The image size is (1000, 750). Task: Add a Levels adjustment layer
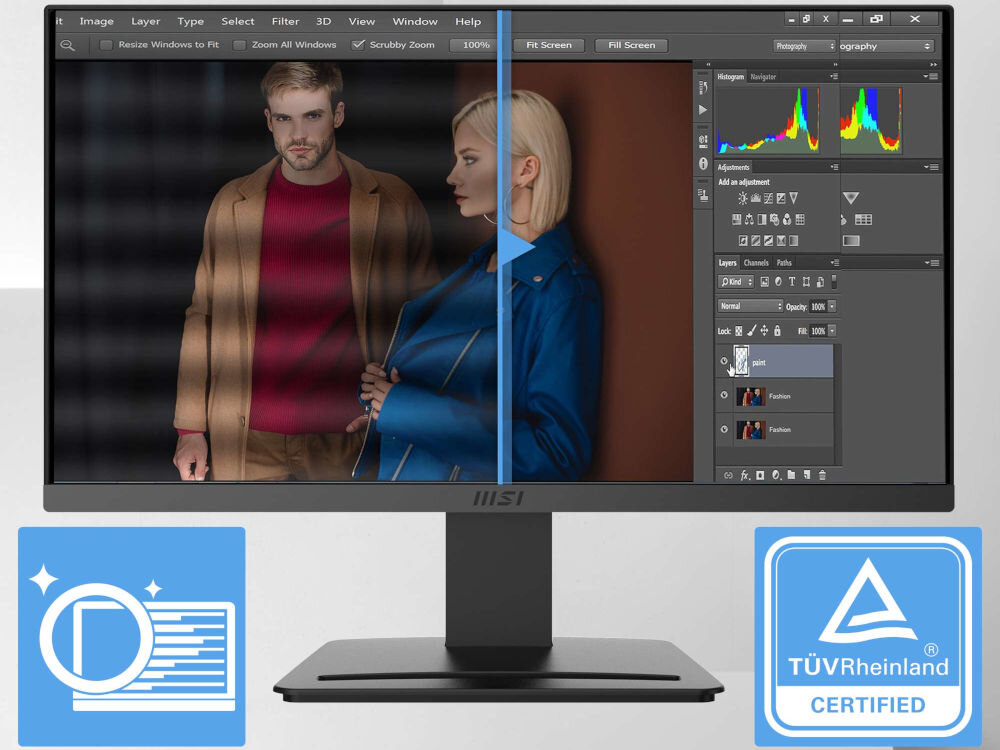pyautogui.click(x=755, y=199)
